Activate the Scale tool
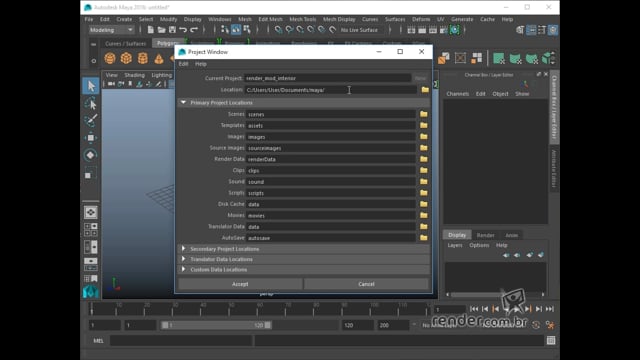640x360 pixels. coord(90,173)
